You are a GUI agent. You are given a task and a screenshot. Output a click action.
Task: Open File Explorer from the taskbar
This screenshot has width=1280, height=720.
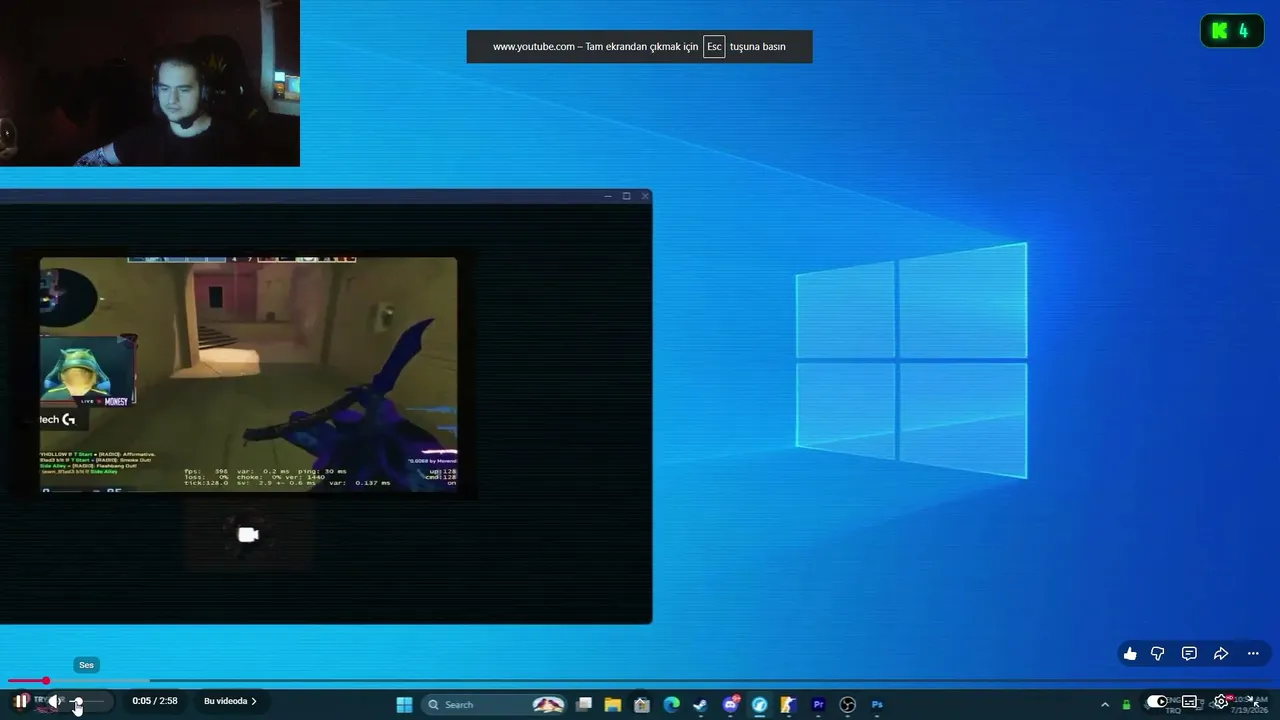(613, 705)
